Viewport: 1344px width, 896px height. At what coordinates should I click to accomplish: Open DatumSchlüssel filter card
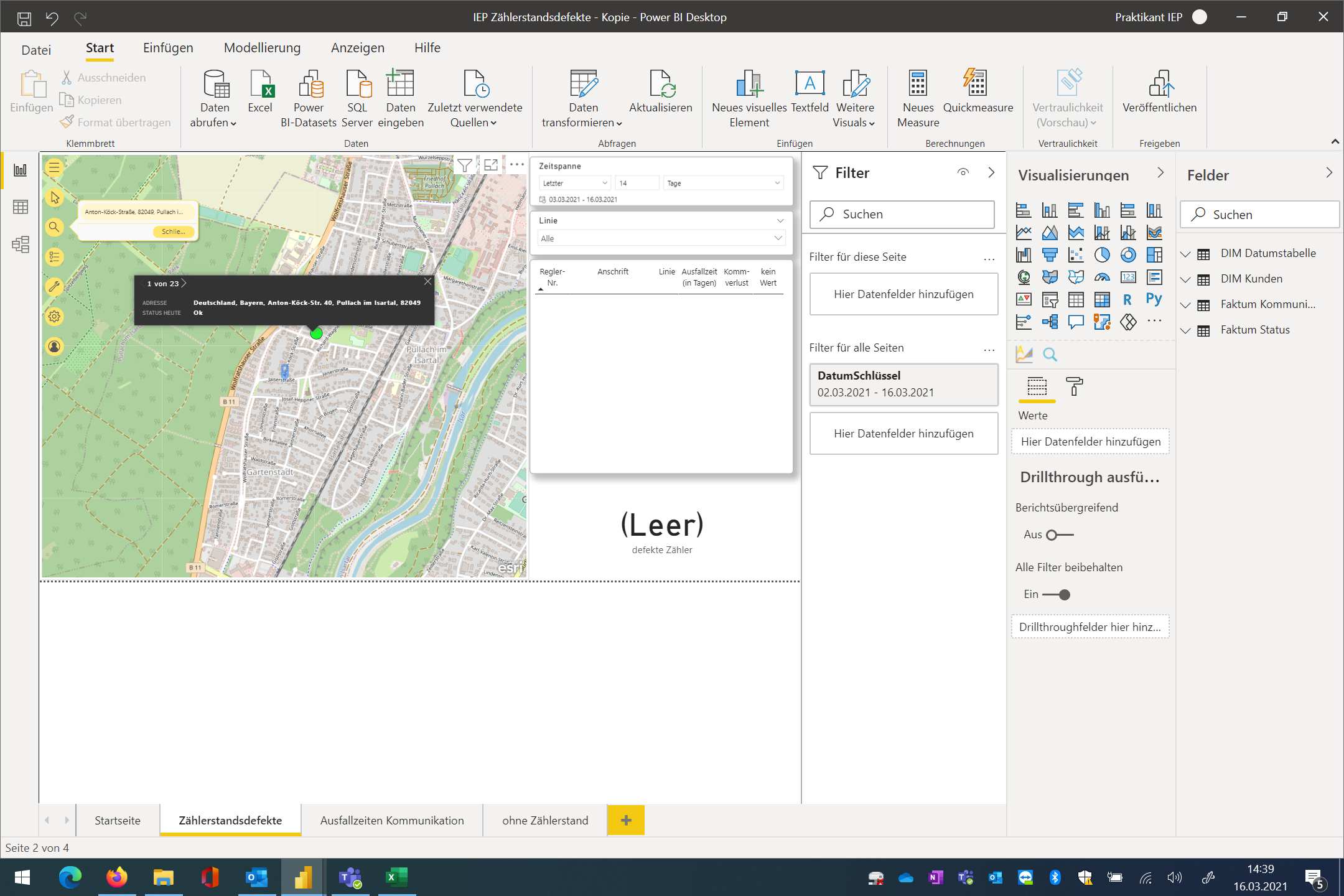click(903, 384)
